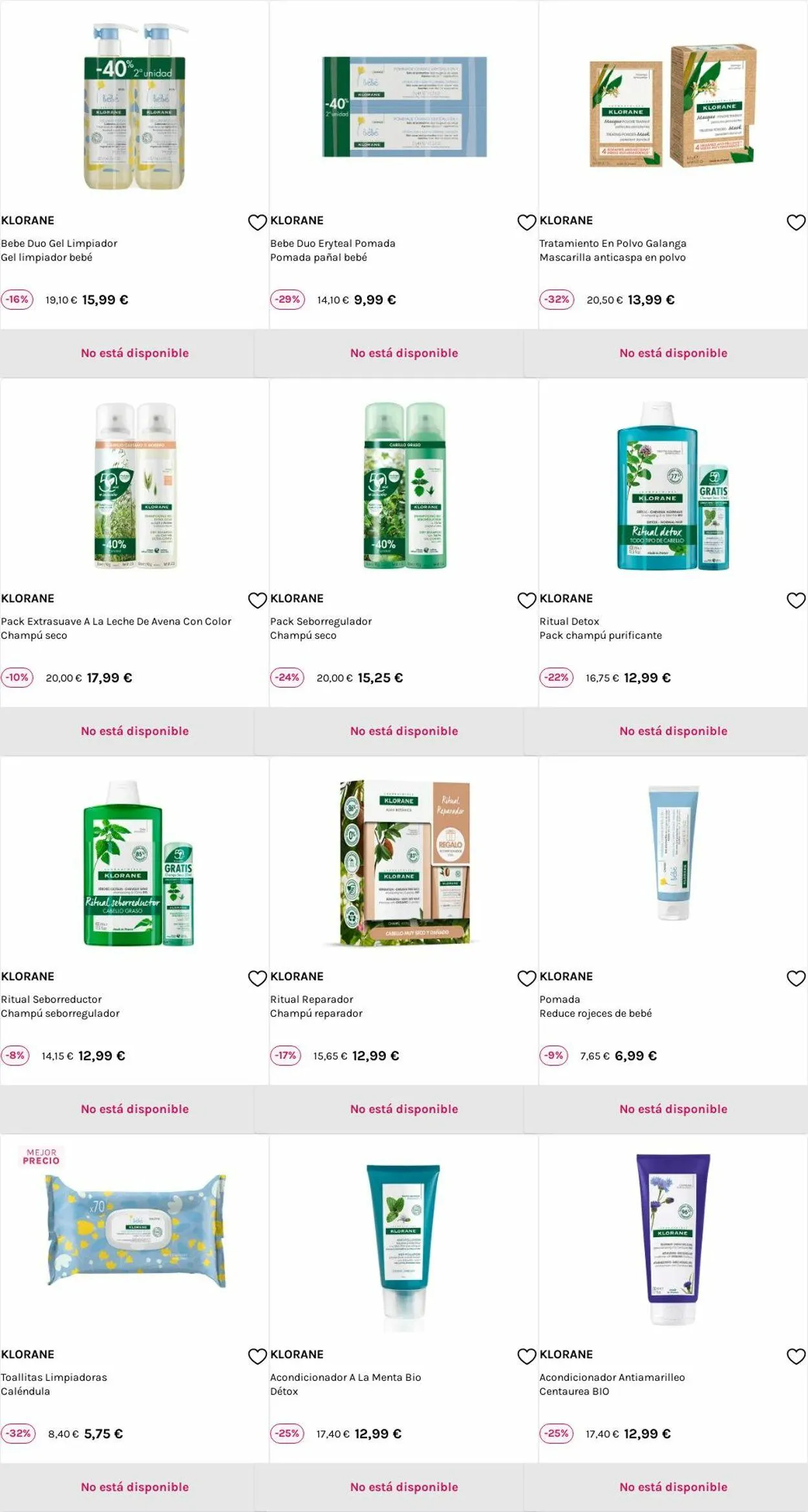Open Bebe Duo Gel Limpiador product image
The height and width of the screenshot is (1512, 808).
(135, 107)
